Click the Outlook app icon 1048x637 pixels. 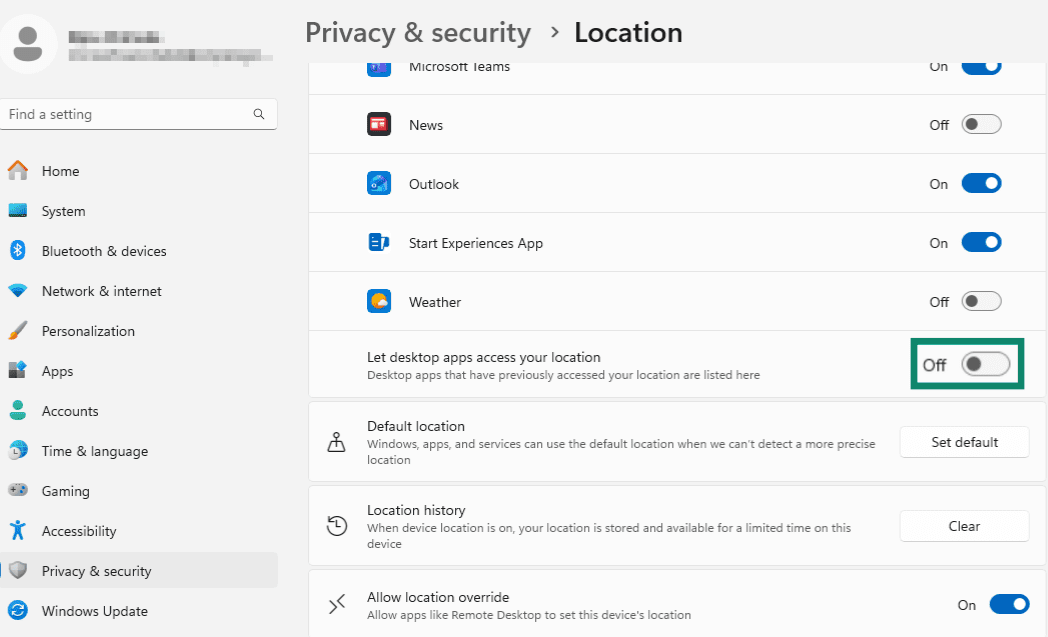(379, 183)
